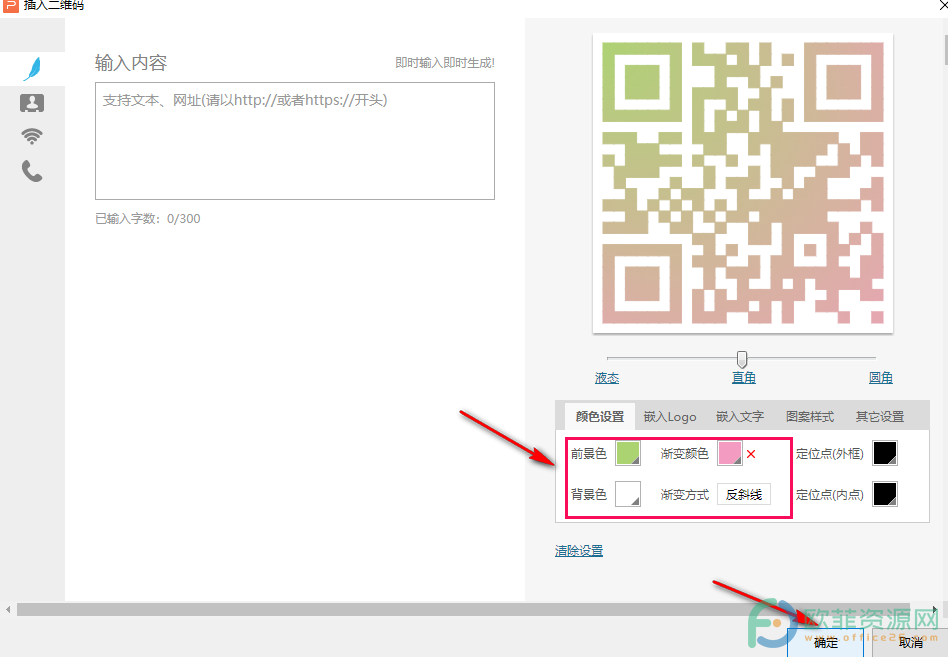The width and height of the screenshot is (948, 657).
Task: Switch to the 嵌入文字 tab
Action: pos(740,416)
